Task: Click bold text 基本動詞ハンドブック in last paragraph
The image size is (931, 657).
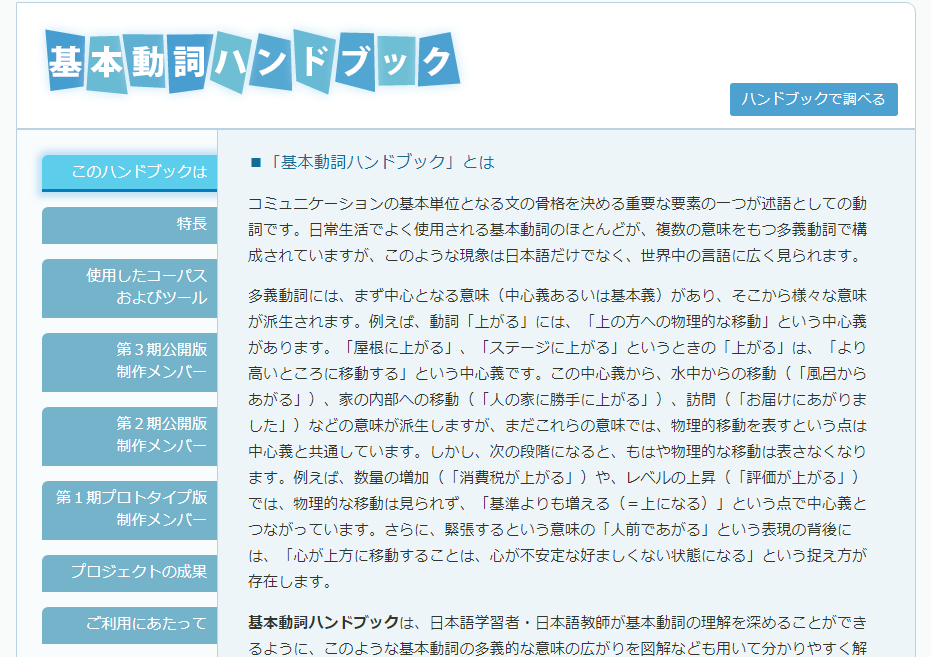Action: tap(324, 623)
